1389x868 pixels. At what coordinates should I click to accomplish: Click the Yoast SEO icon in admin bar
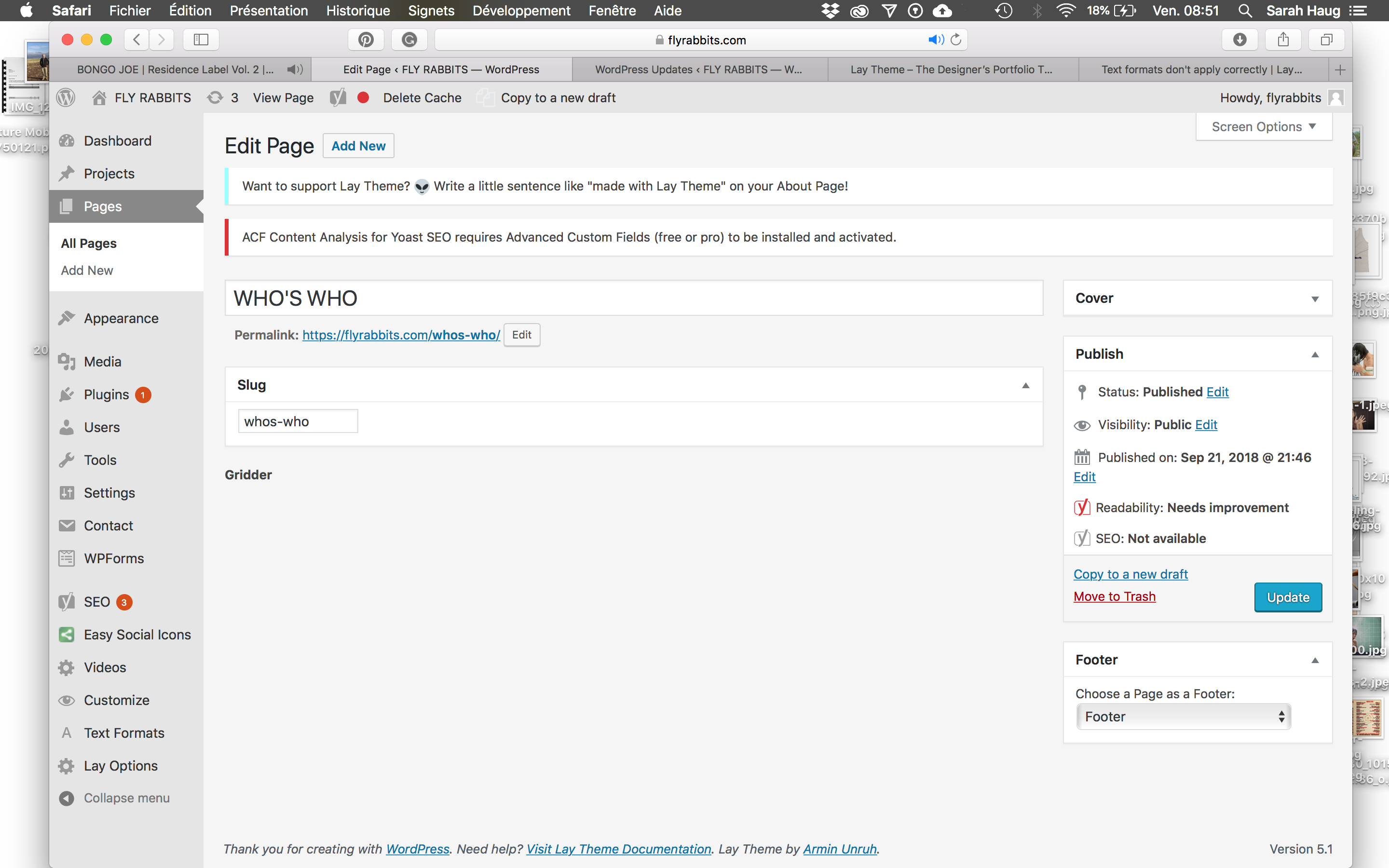338,97
